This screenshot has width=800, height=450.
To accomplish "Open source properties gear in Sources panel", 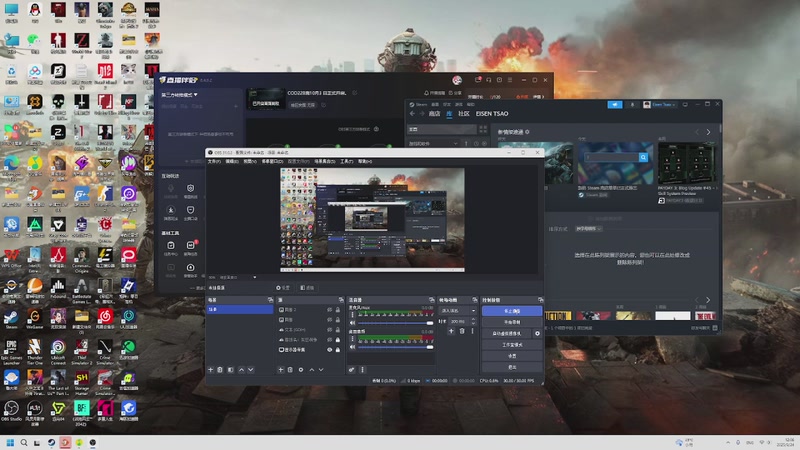I will tap(301, 369).
